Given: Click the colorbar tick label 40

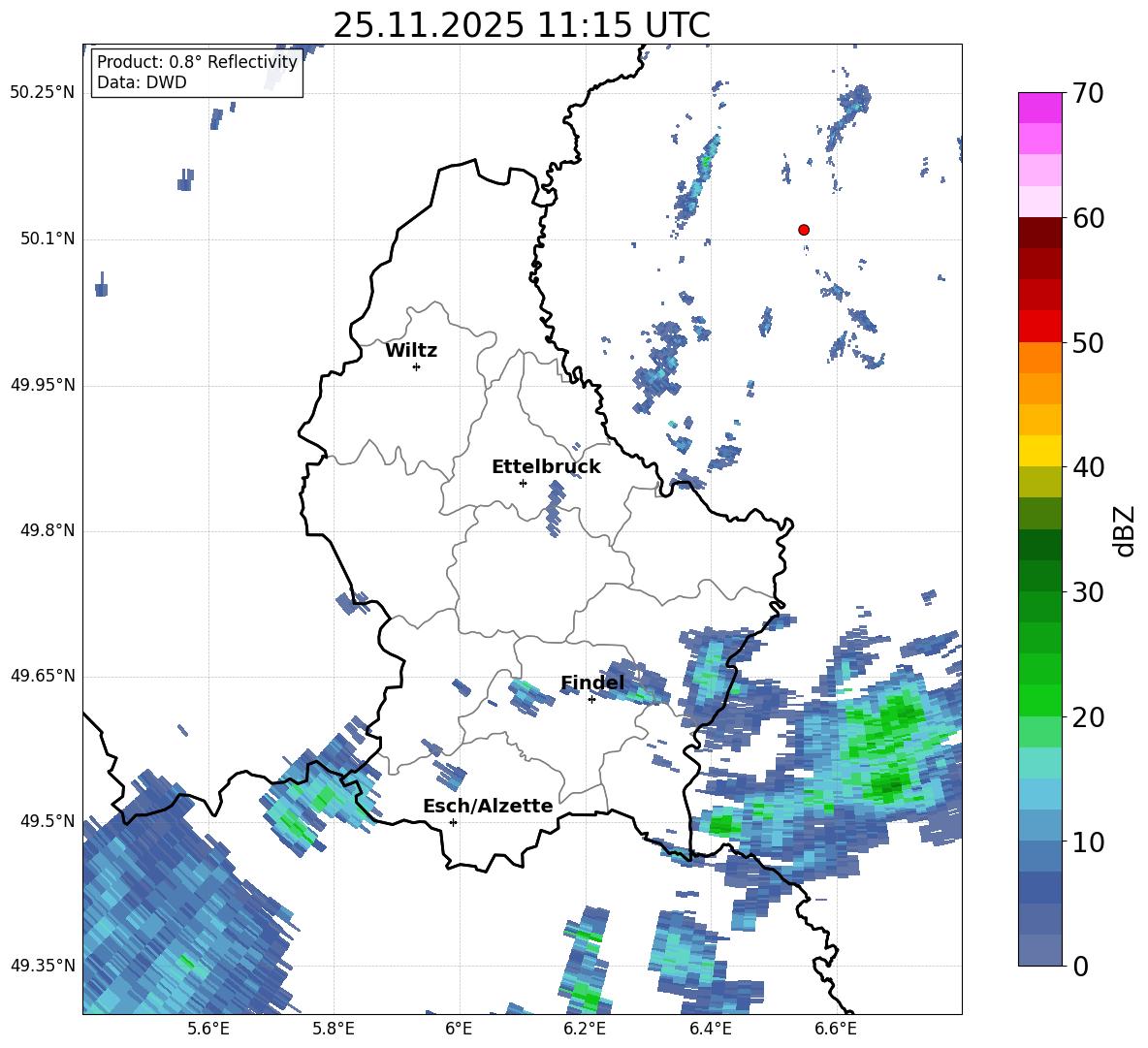Looking at the screenshot, I should coord(1088,467).
